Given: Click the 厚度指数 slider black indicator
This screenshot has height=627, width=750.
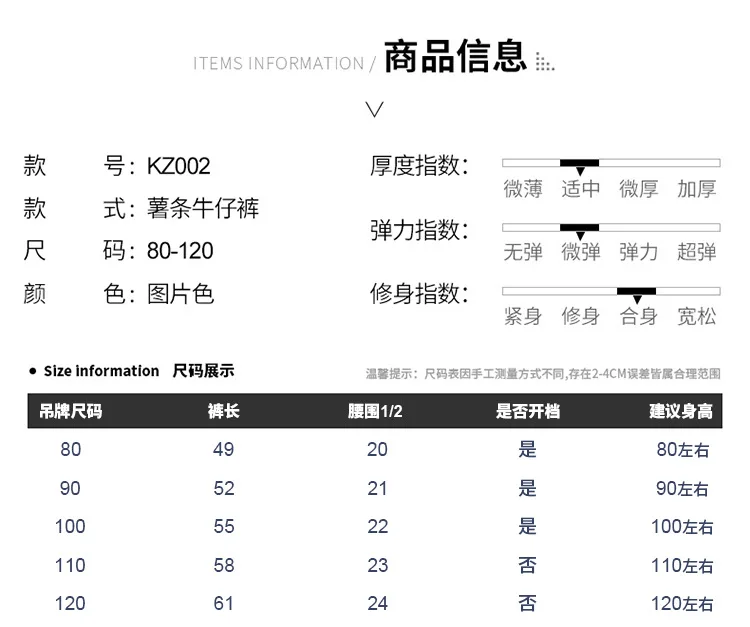Looking at the screenshot, I should pyautogui.click(x=579, y=163).
